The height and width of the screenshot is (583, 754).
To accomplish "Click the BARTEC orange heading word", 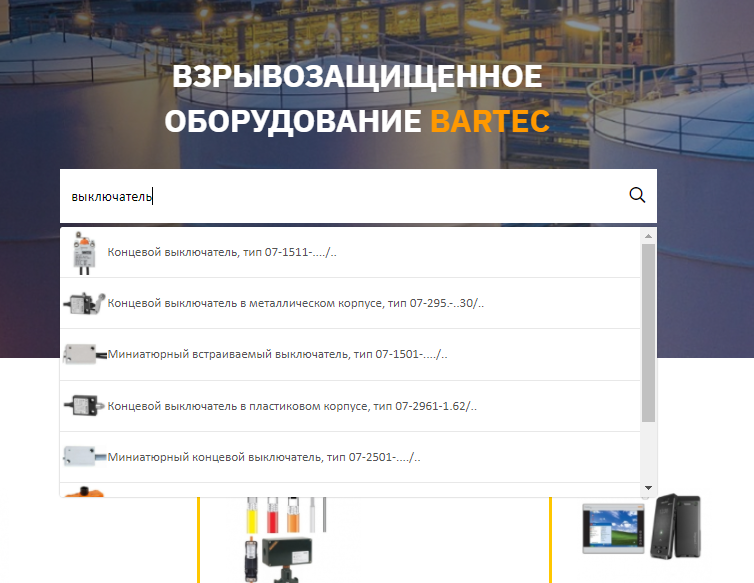I will point(490,121).
